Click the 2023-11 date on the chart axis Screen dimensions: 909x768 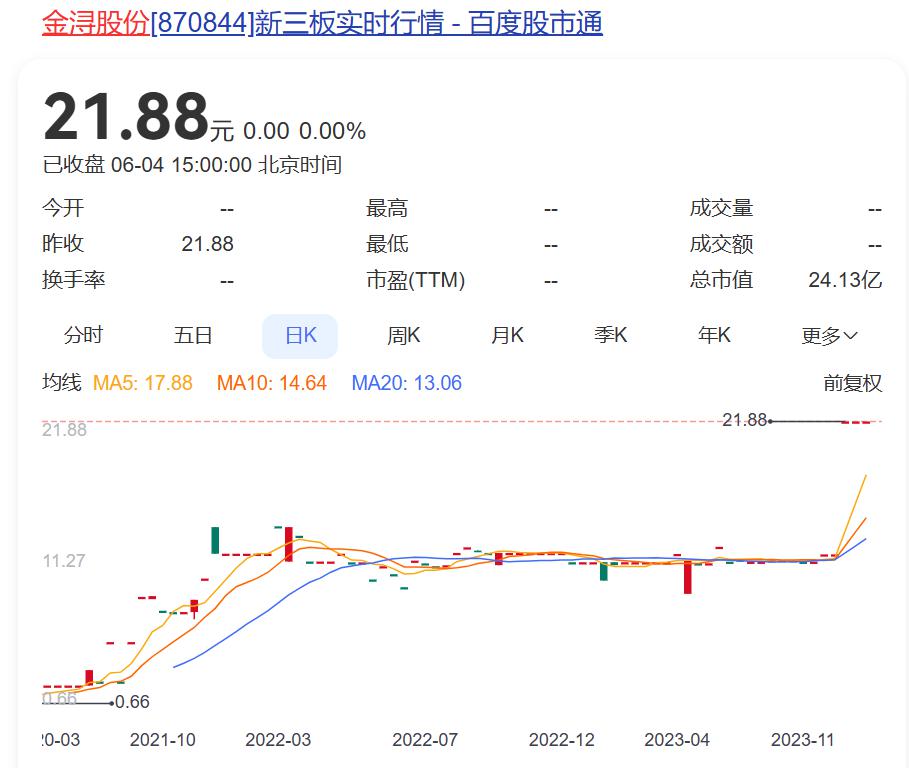[802, 740]
